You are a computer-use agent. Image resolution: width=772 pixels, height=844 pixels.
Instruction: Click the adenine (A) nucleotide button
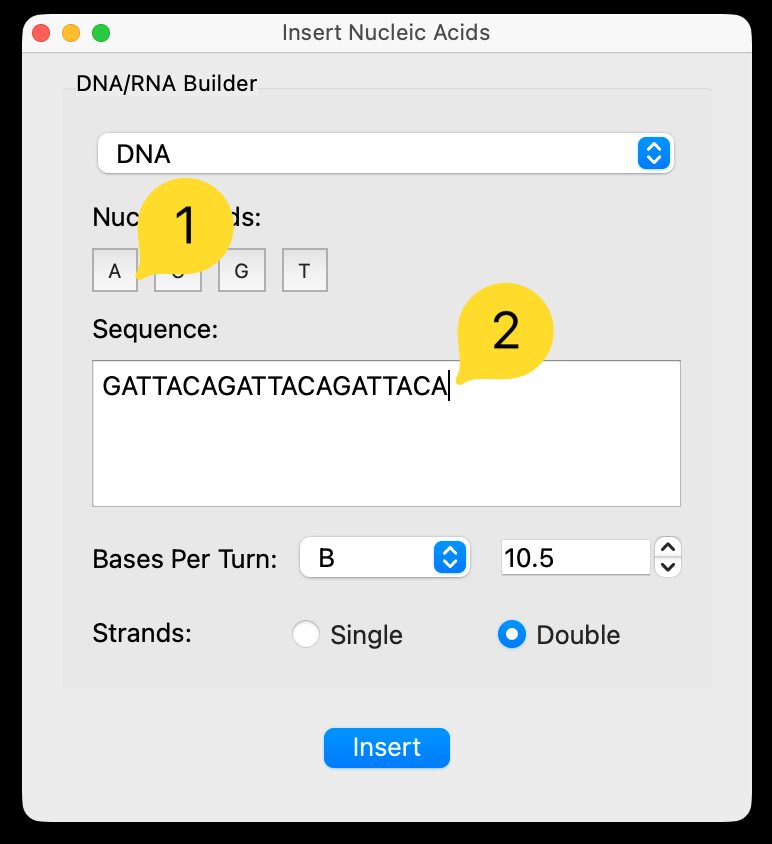(x=115, y=271)
